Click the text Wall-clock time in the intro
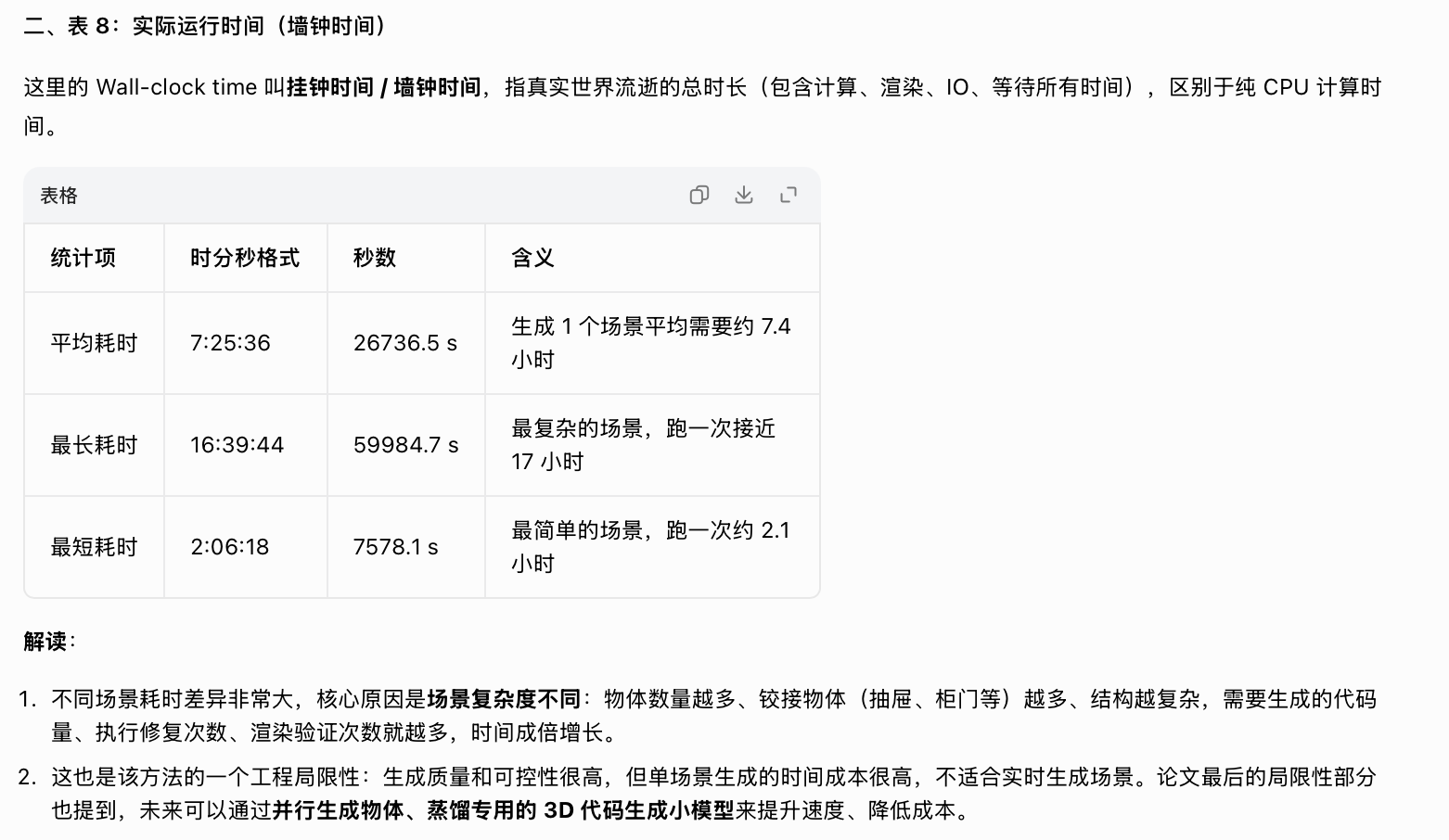 pyautogui.click(x=176, y=87)
